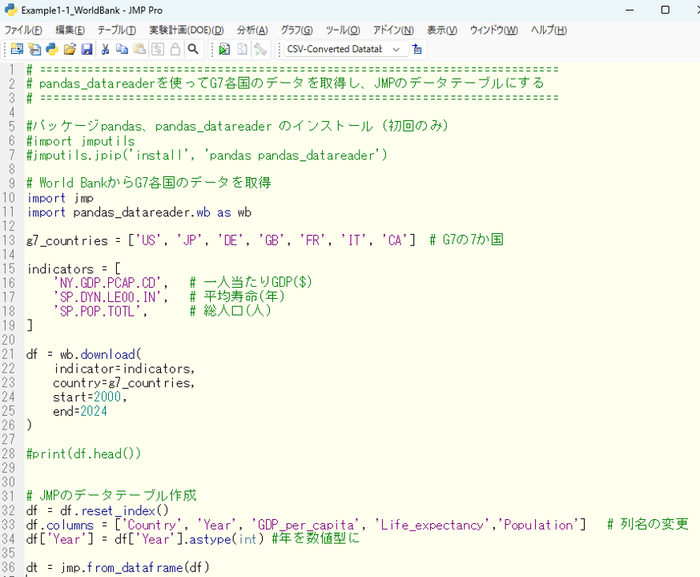Image resolution: width=700 pixels, height=577 pixels.
Task: Open the ファイル(F) menu
Action: (23, 30)
